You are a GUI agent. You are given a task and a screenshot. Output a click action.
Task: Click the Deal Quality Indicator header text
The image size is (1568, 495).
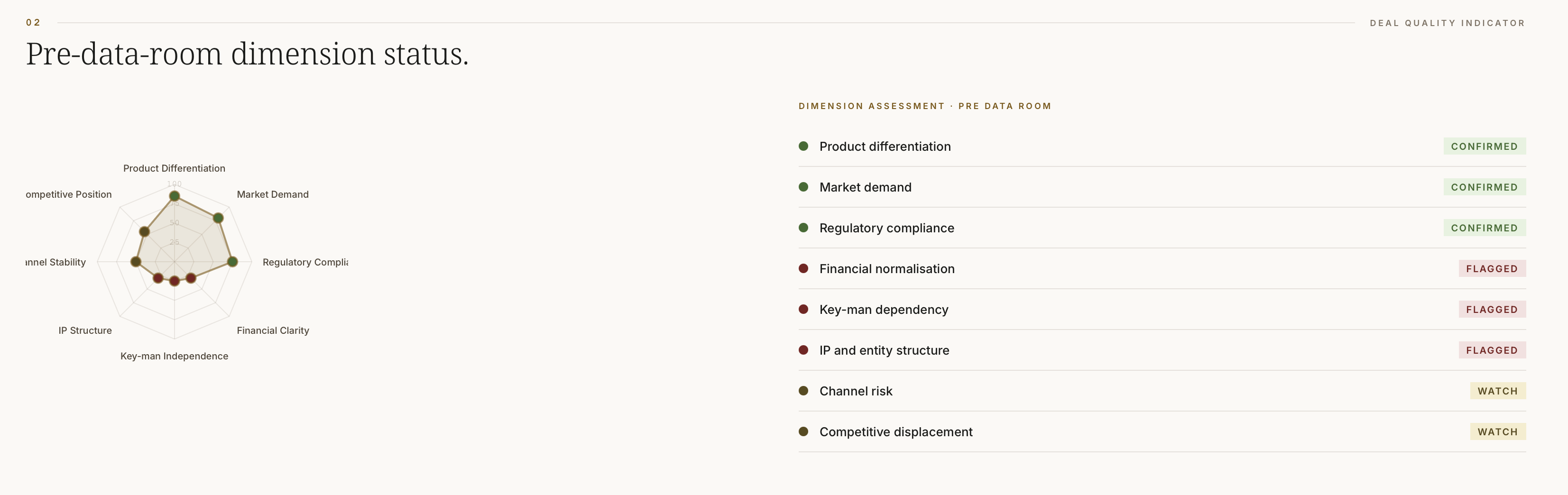coord(1447,23)
